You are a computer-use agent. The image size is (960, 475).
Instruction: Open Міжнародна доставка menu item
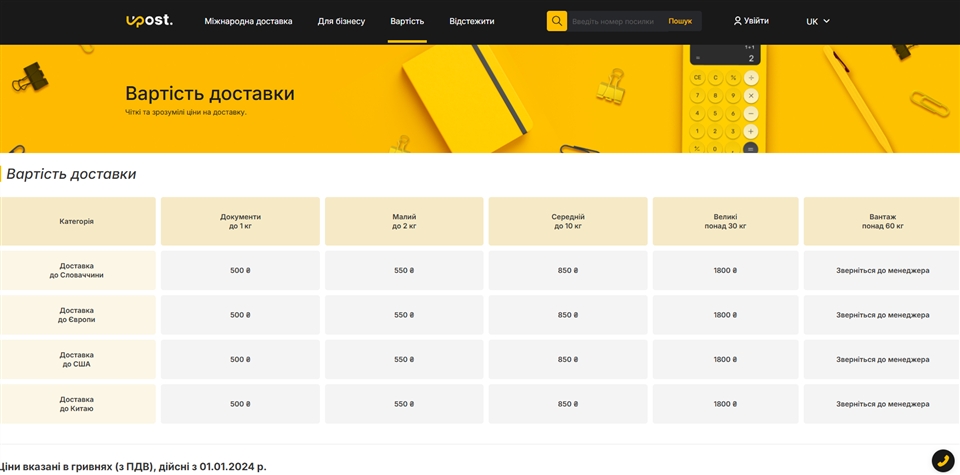[248, 21]
